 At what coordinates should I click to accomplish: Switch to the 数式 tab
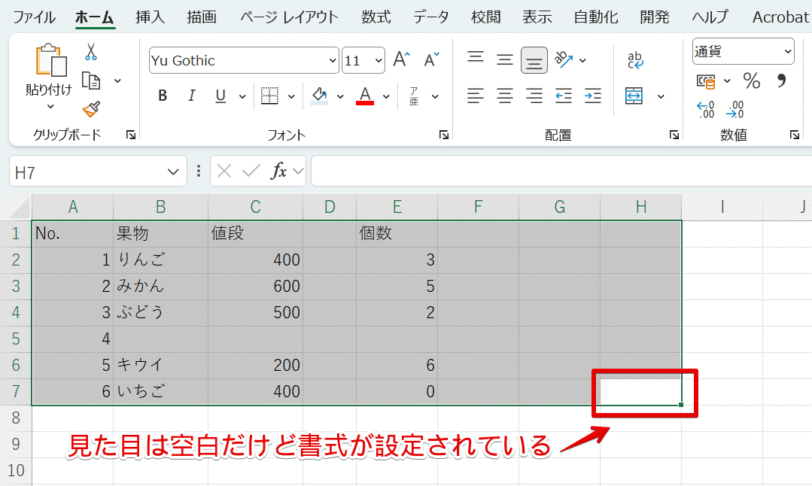376,17
